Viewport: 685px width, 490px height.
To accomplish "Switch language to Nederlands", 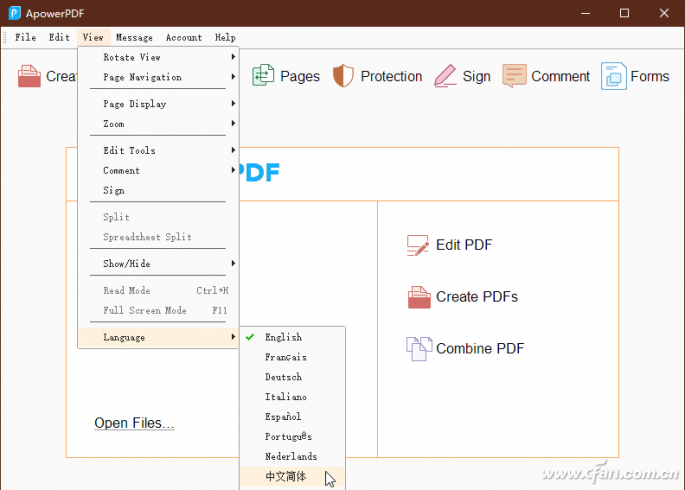I will click(x=292, y=456).
